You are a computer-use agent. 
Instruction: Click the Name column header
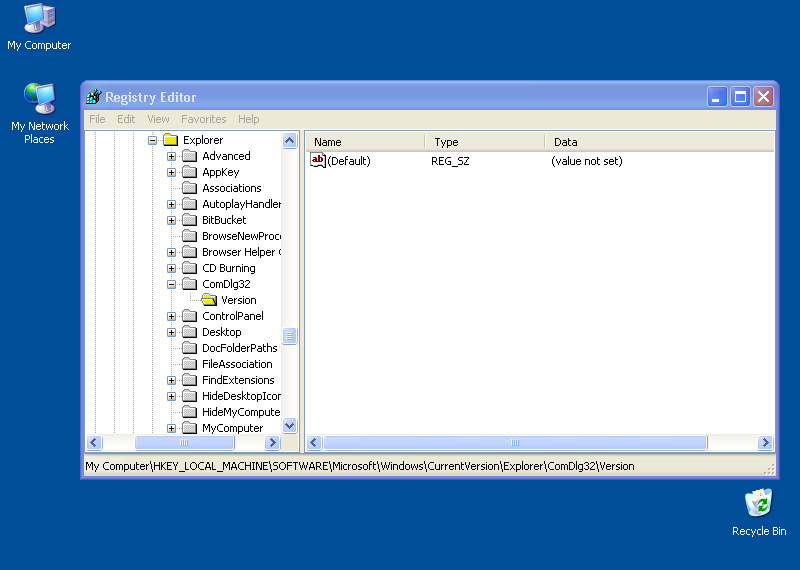point(365,142)
